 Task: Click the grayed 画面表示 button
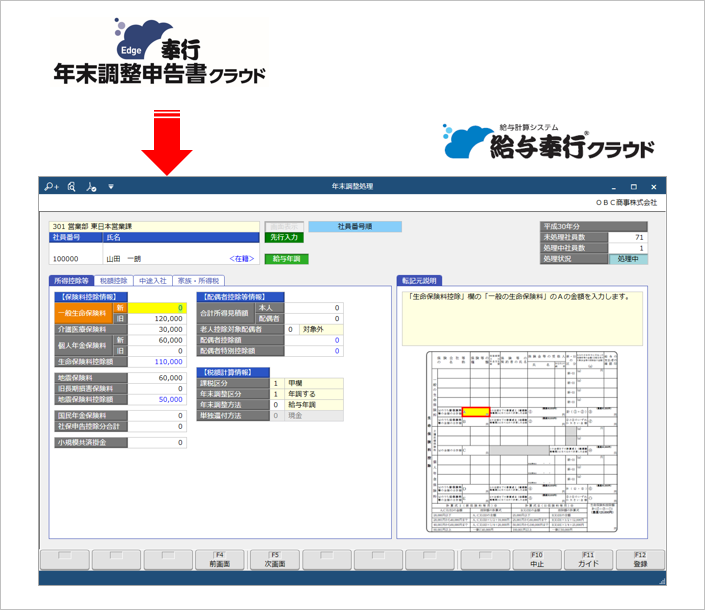coord(284,227)
